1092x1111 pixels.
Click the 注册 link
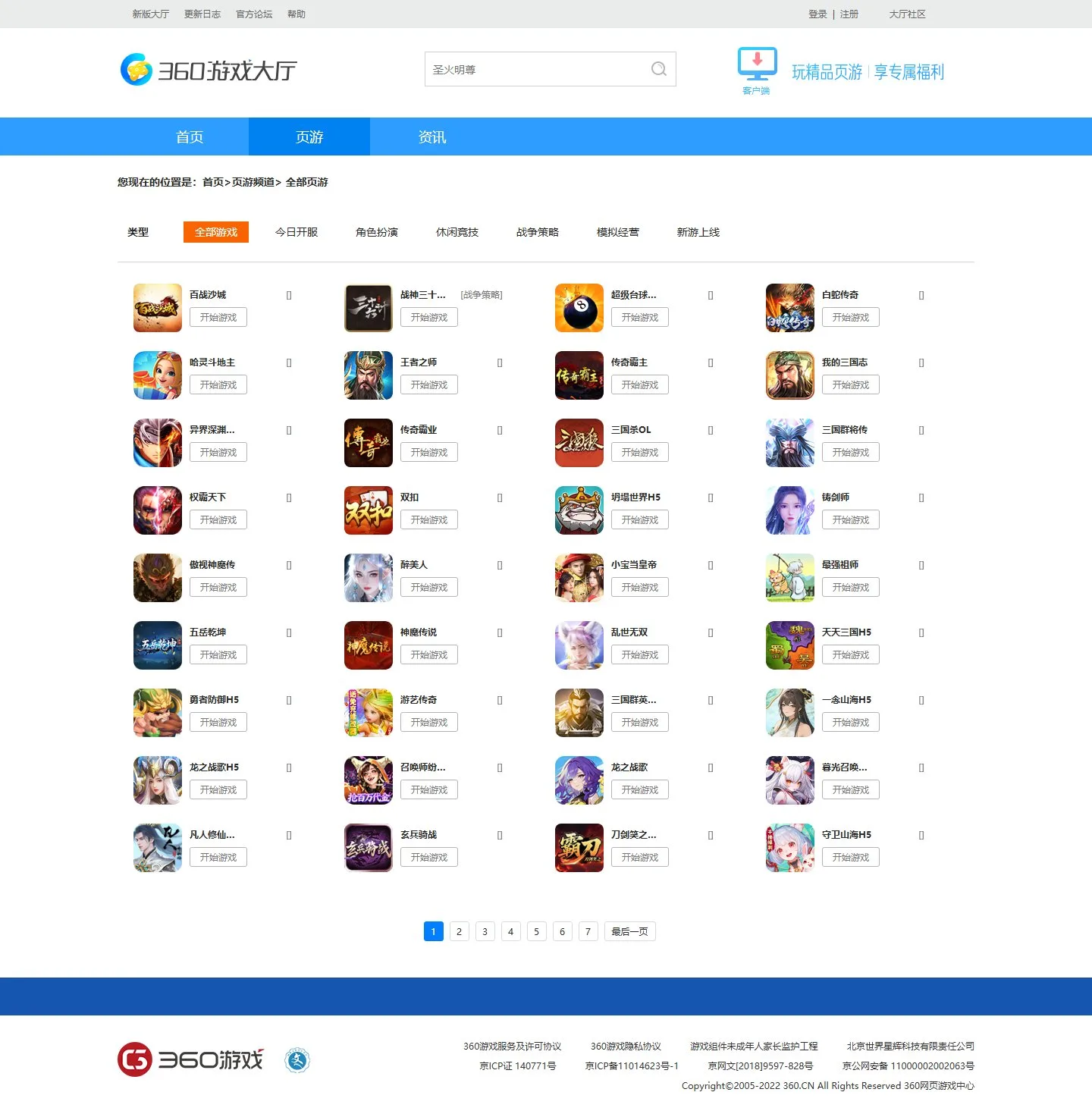[849, 14]
